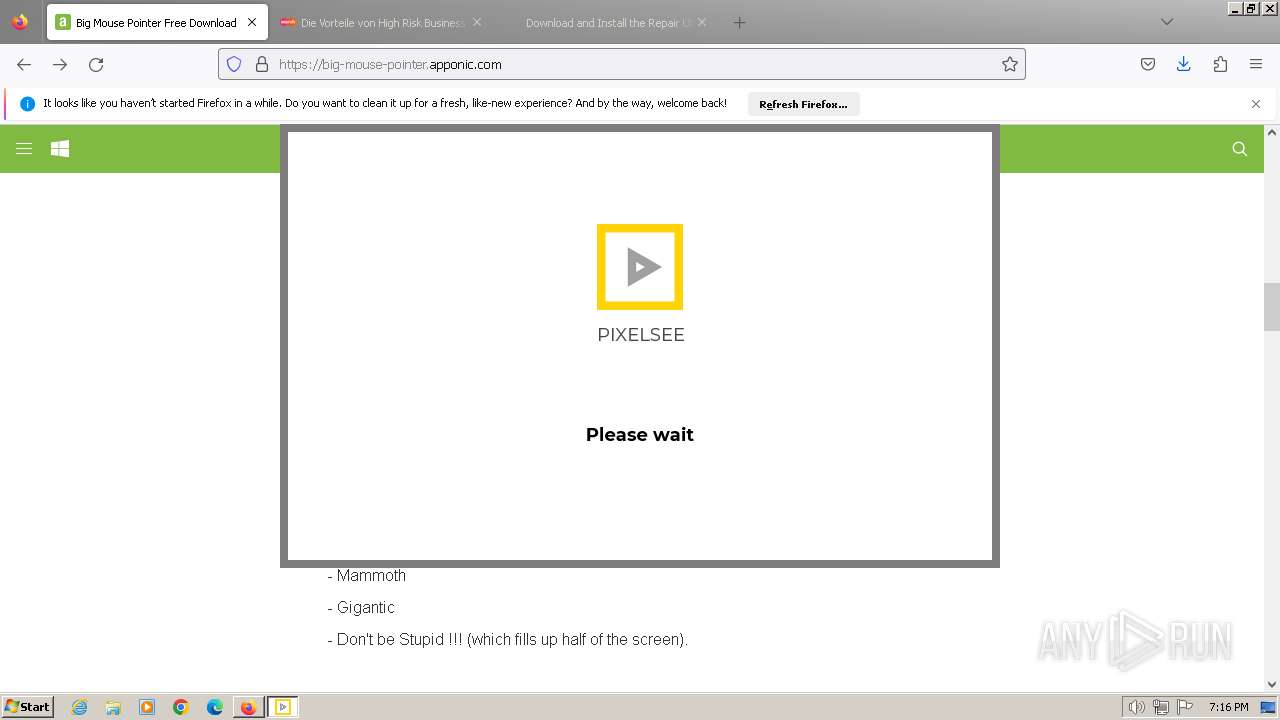Click the Don't be Stupid line
The image size is (1280, 720).
pyautogui.click(x=508, y=639)
